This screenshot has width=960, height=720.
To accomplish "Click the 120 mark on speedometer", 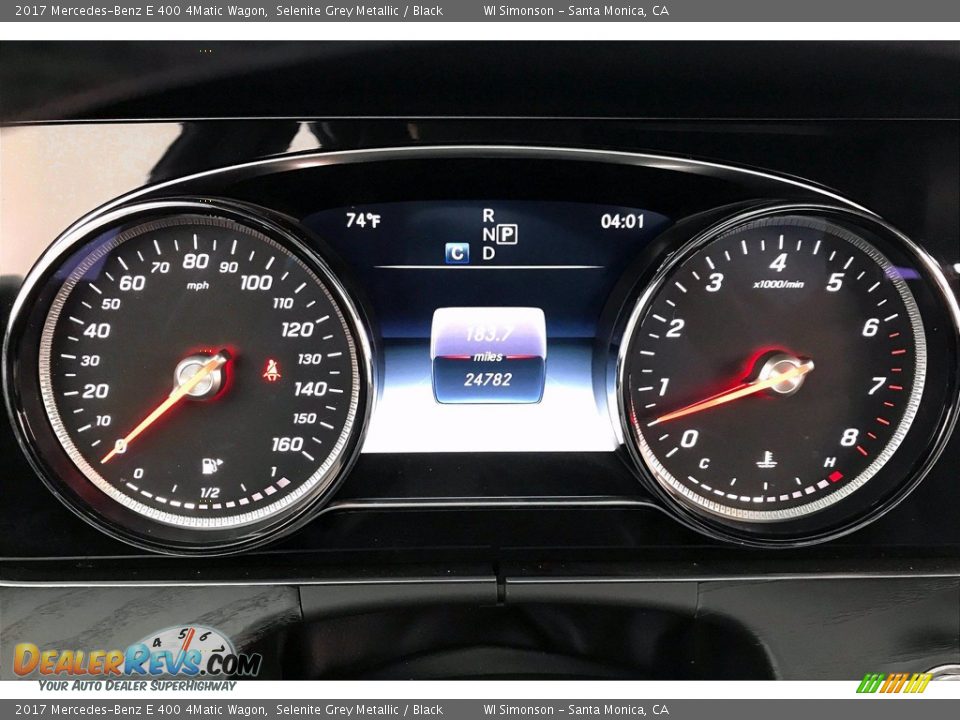I will (x=298, y=330).
